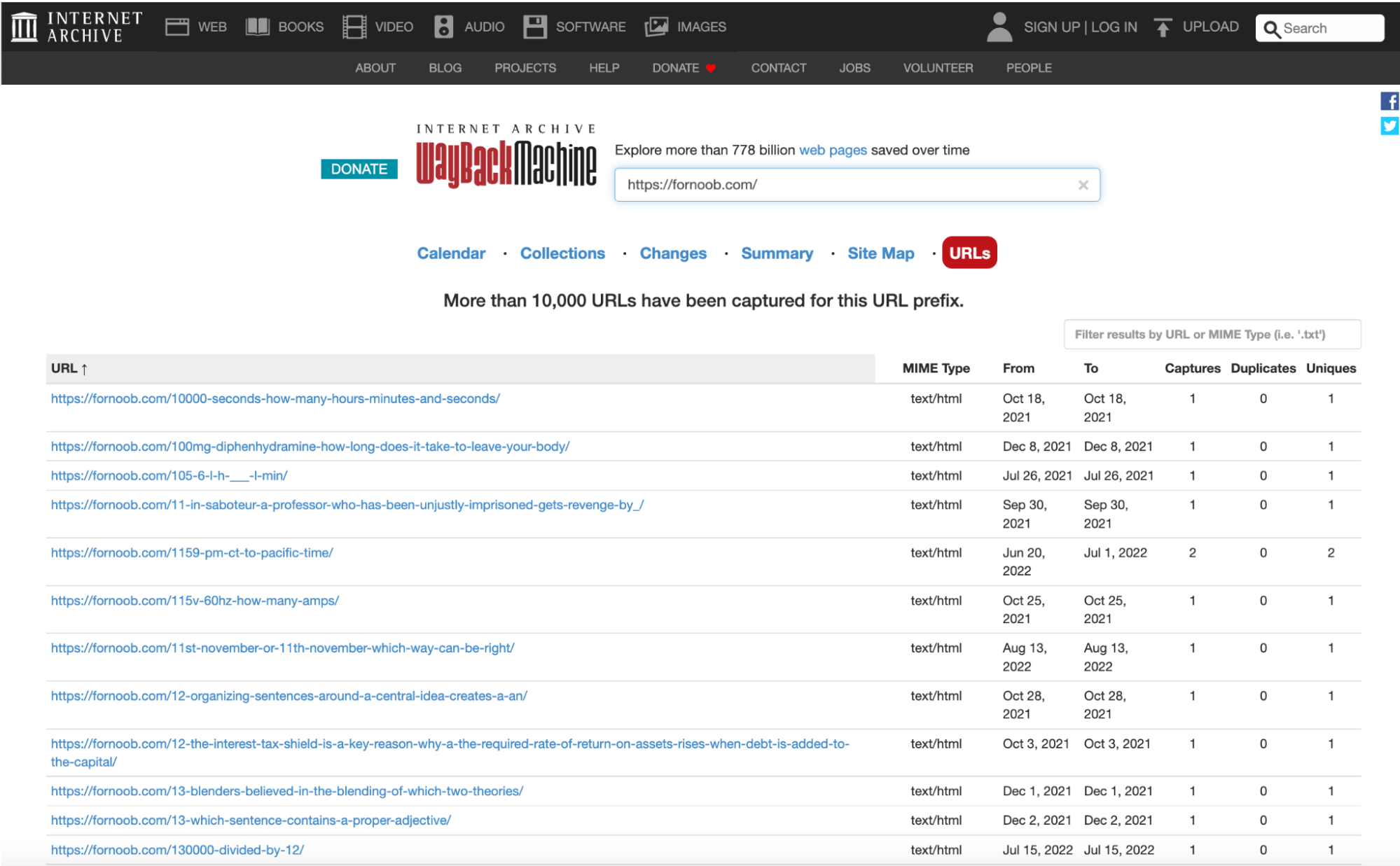Open the Web section icon
Image resolution: width=1400 pixels, height=866 pixels.
pos(176,27)
